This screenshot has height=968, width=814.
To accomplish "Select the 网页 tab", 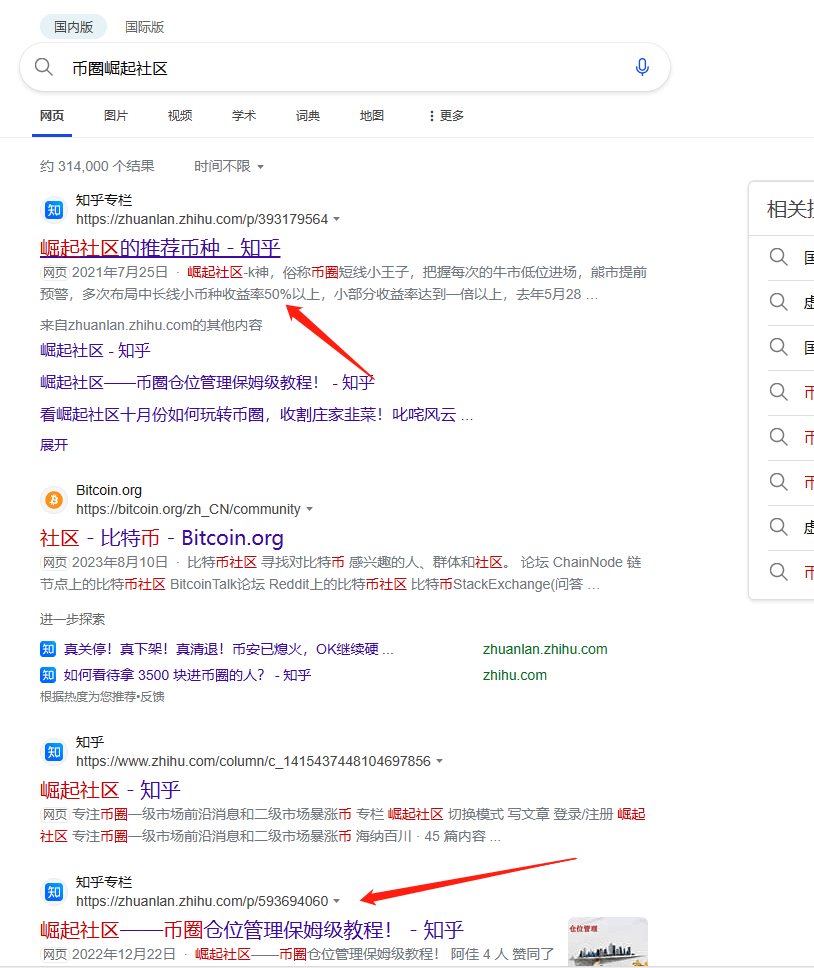I will 52,115.
